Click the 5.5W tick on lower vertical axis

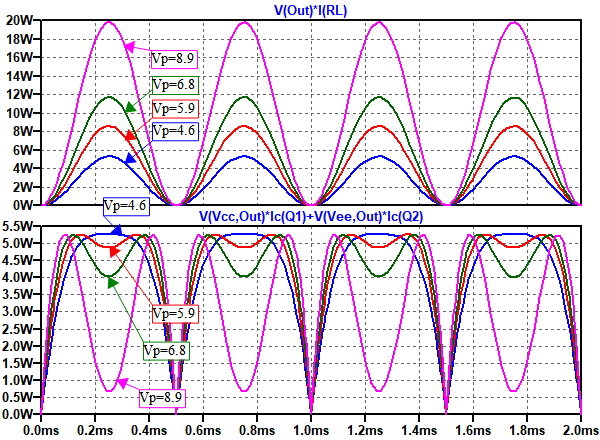(19, 226)
